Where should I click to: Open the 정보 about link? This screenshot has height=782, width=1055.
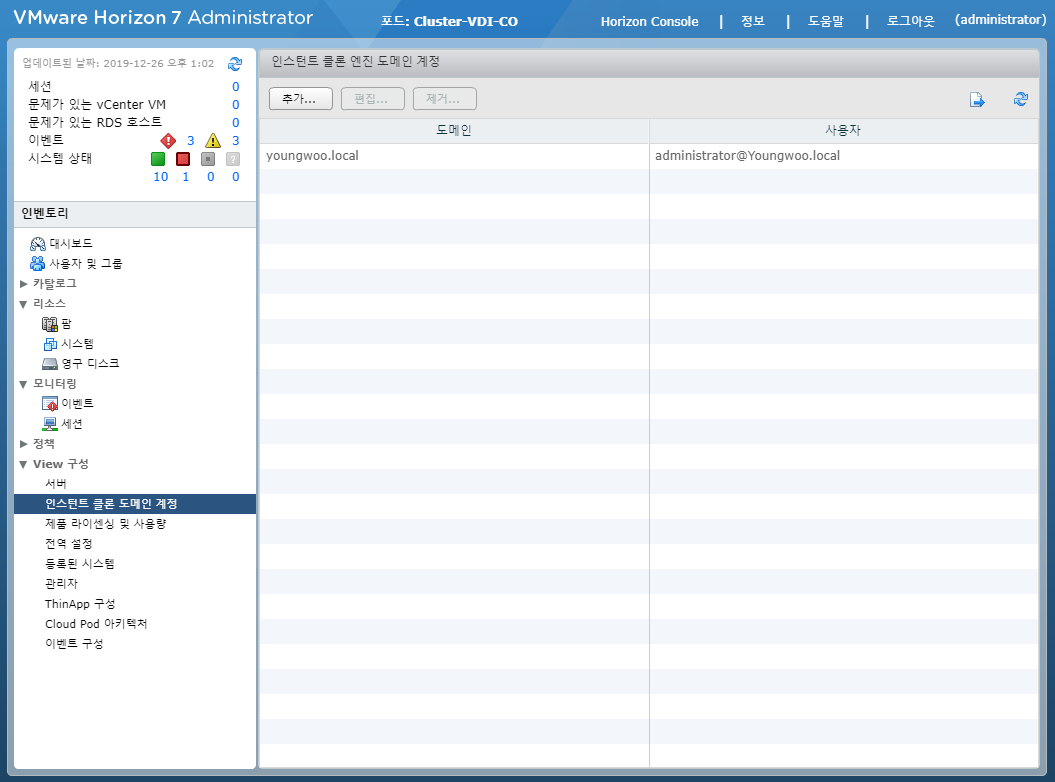click(x=753, y=21)
